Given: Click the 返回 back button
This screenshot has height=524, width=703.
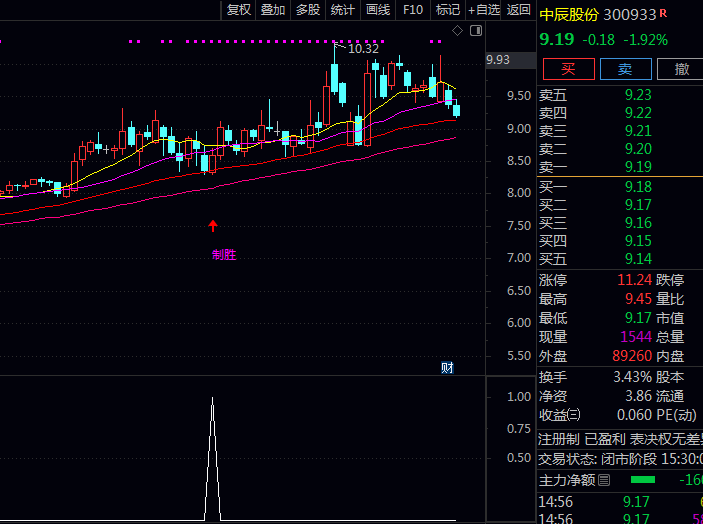Looking at the screenshot, I should [x=519, y=10].
